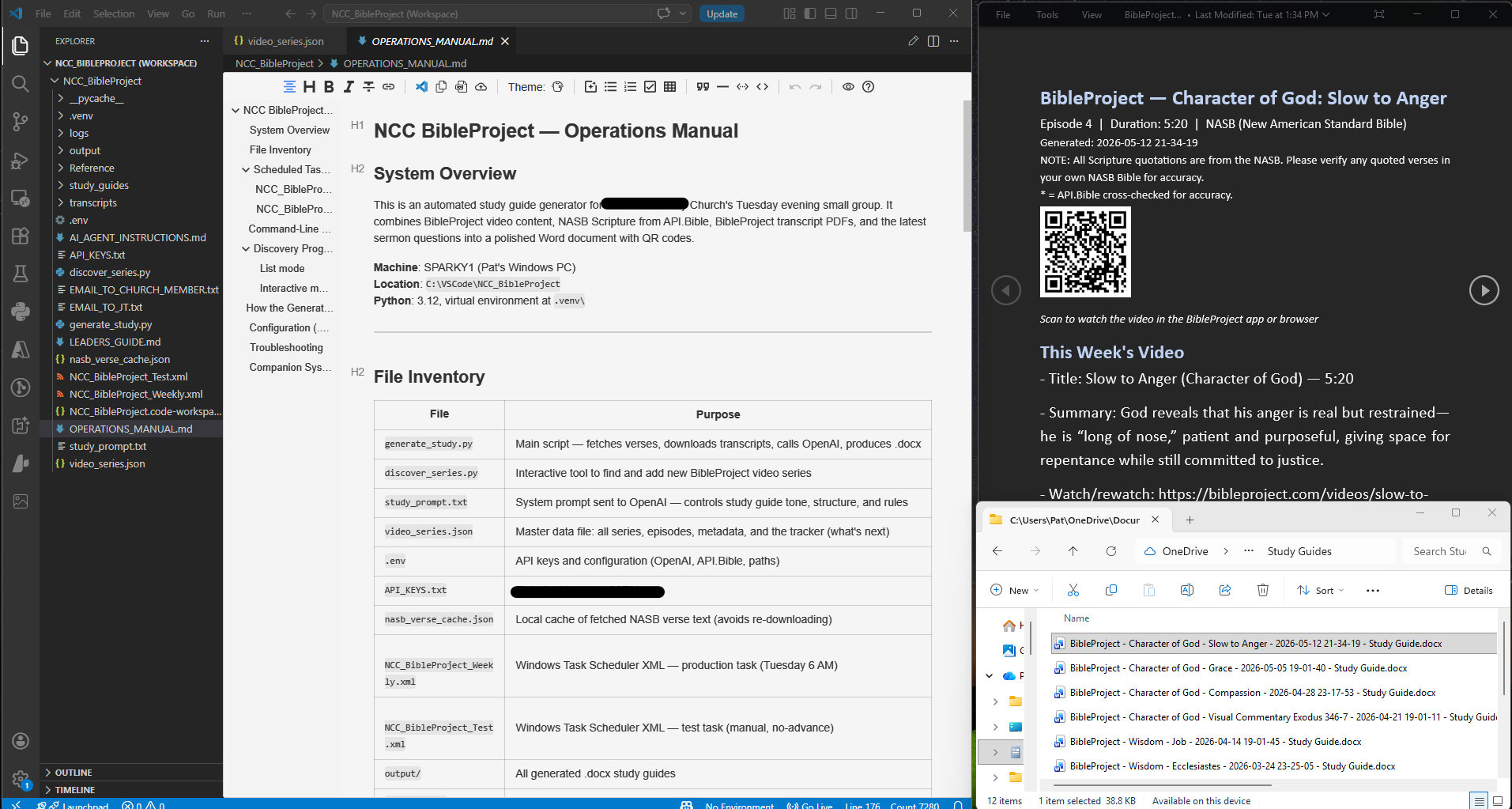Screen dimensions: 1512x809
Task: Select Troubleshooting in the document outline
Action: coord(286,347)
